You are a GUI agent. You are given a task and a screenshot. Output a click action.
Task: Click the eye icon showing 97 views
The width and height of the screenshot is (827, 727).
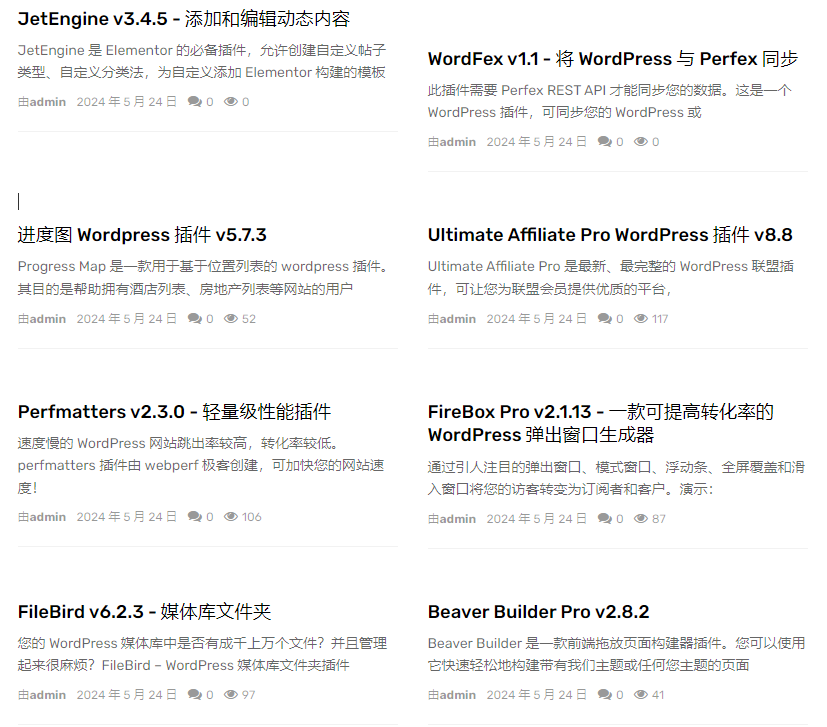point(231,694)
